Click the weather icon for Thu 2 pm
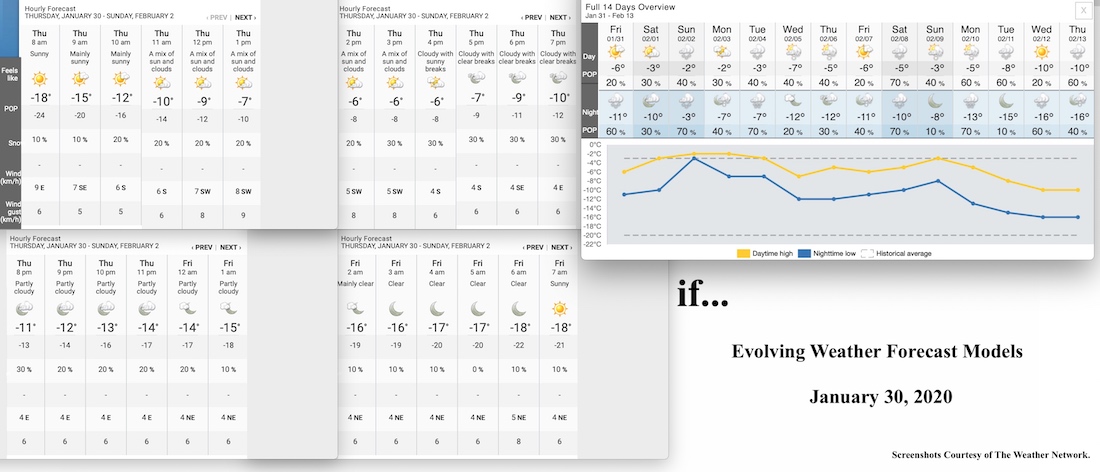Screen dimensions: 1100x472 coord(354,83)
